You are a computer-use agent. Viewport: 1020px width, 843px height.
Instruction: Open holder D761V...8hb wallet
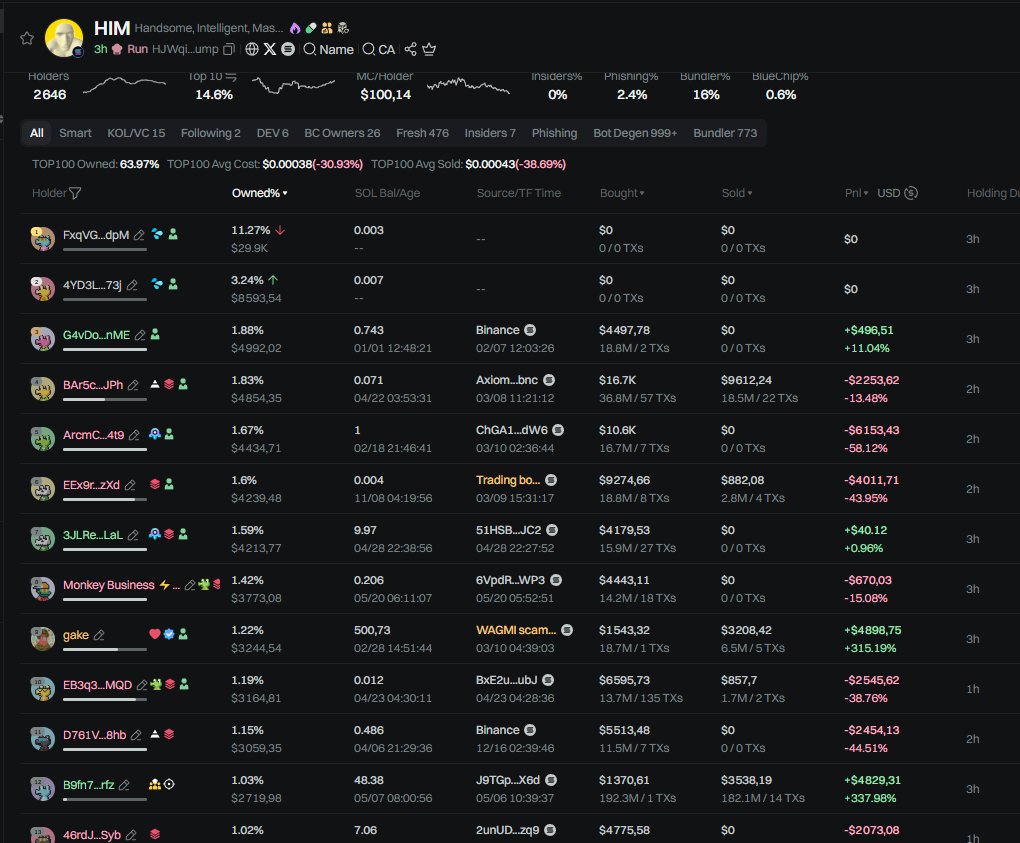(94, 735)
